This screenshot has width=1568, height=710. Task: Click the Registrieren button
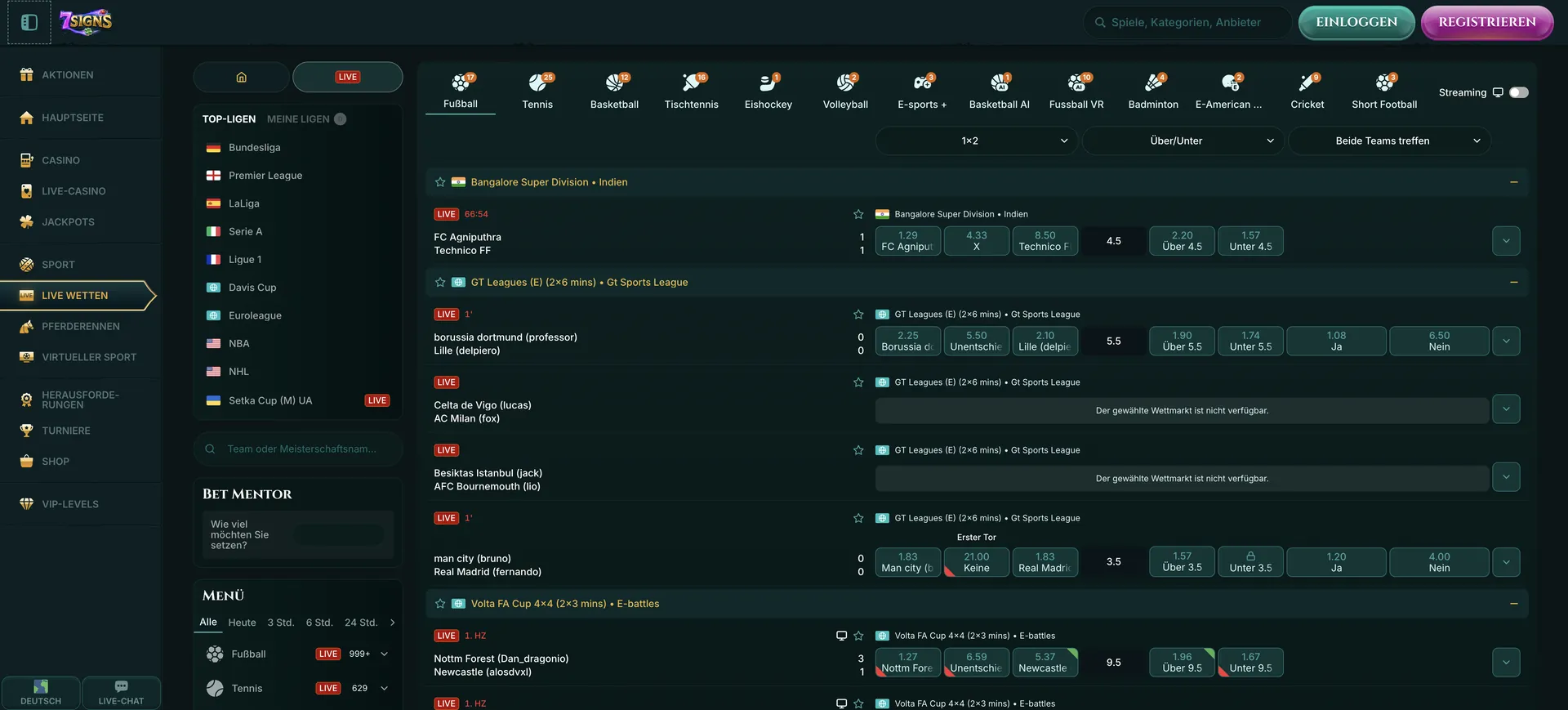tap(1487, 22)
